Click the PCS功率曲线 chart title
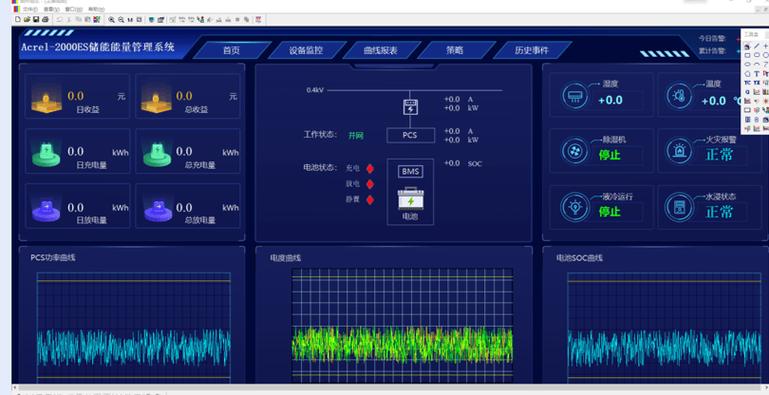769x395 pixels. (53, 257)
